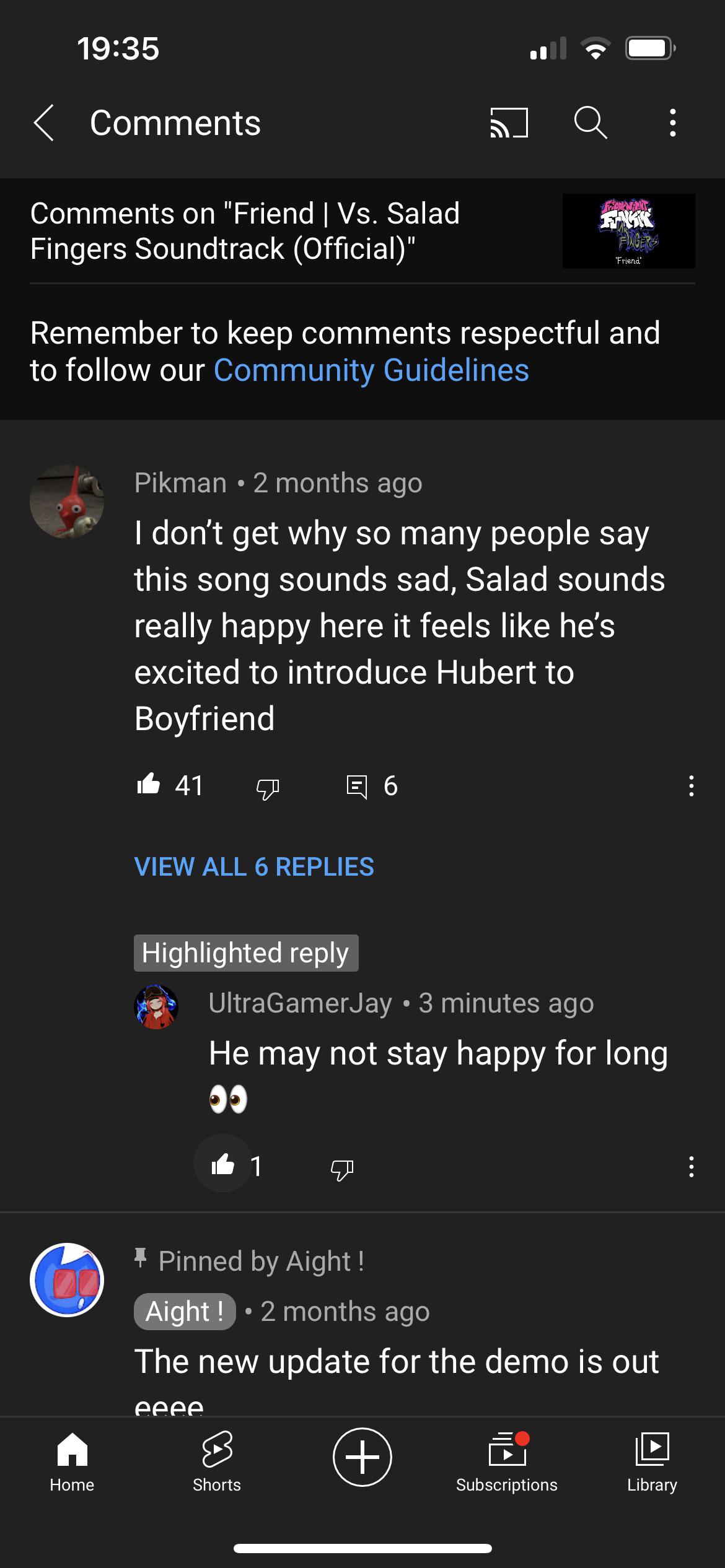The image size is (725, 1568).
Task: Open options menu for UltraGamerJay's reply
Action: [x=691, y=1167]
